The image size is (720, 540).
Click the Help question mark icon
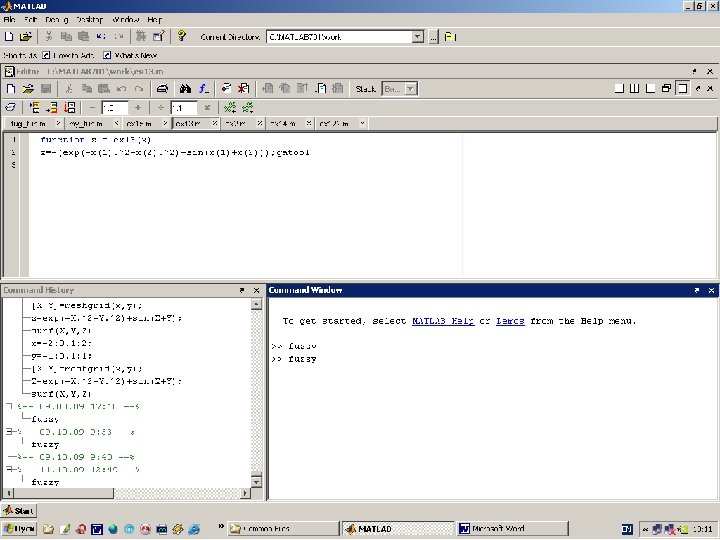181,36
